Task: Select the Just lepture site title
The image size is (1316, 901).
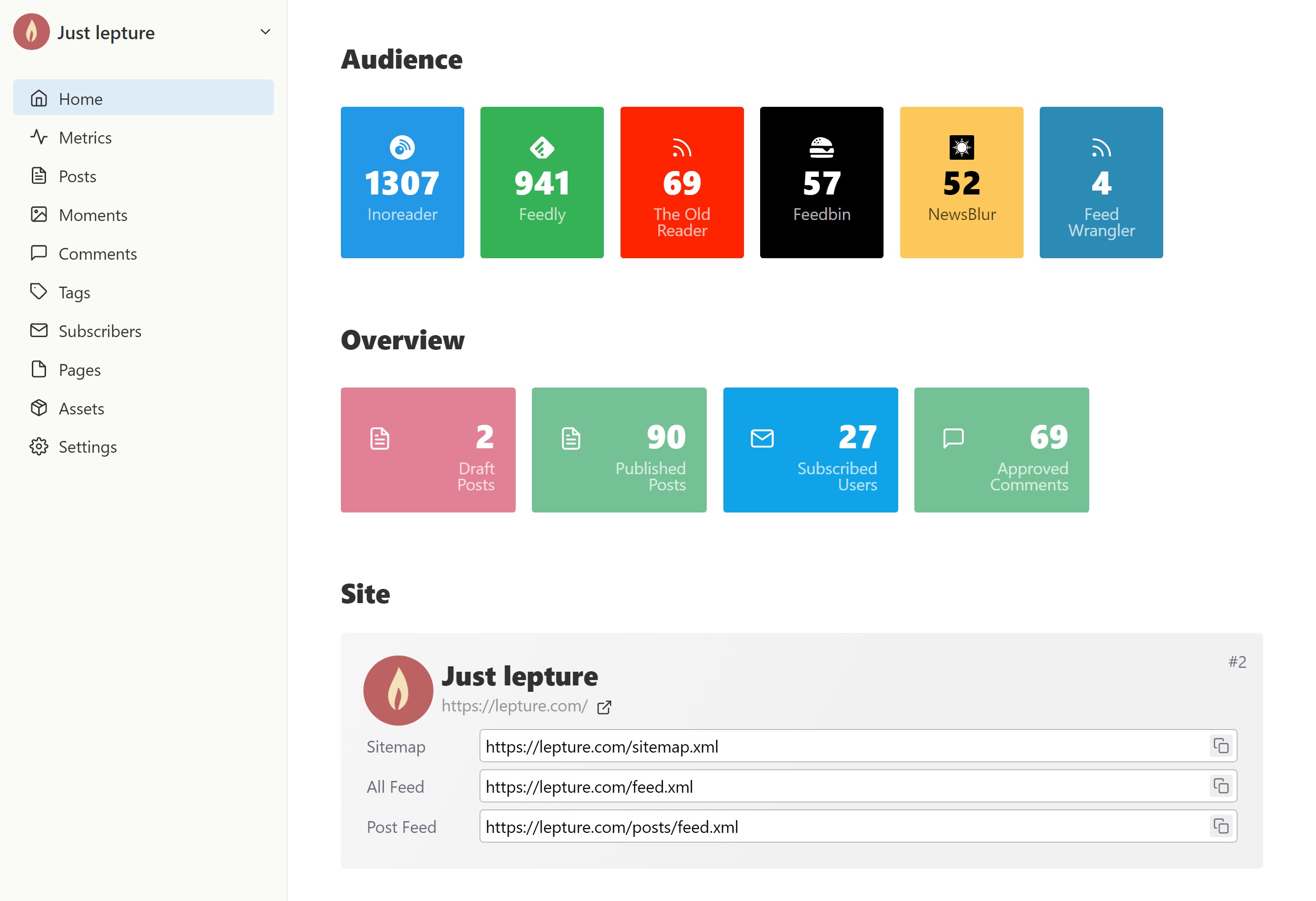Action: pyautogui.click(x=519, y=676)
